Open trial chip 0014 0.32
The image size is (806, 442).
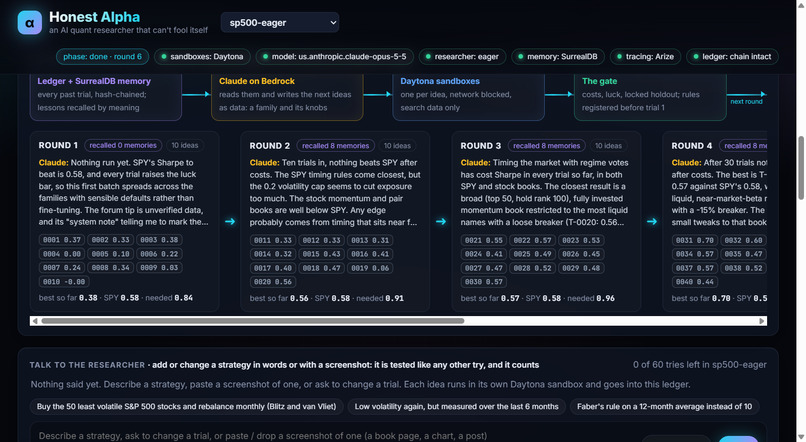click(x=273, y=254)
